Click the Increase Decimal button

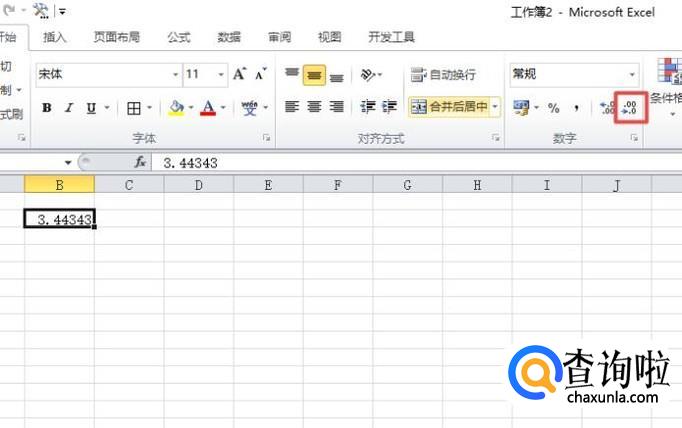(606, 108)
